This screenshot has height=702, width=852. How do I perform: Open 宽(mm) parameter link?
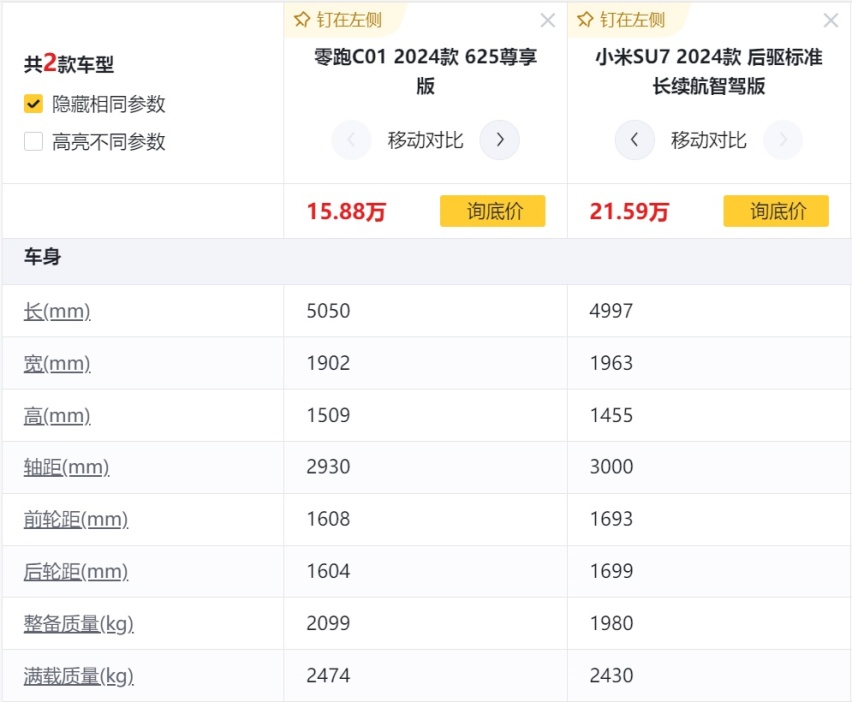[57, 363]
